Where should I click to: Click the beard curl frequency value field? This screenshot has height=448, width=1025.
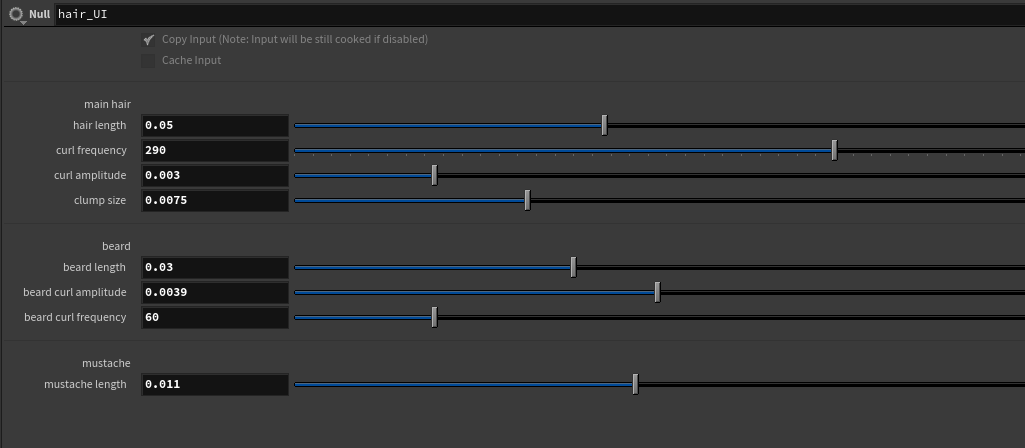click(215, 317)
